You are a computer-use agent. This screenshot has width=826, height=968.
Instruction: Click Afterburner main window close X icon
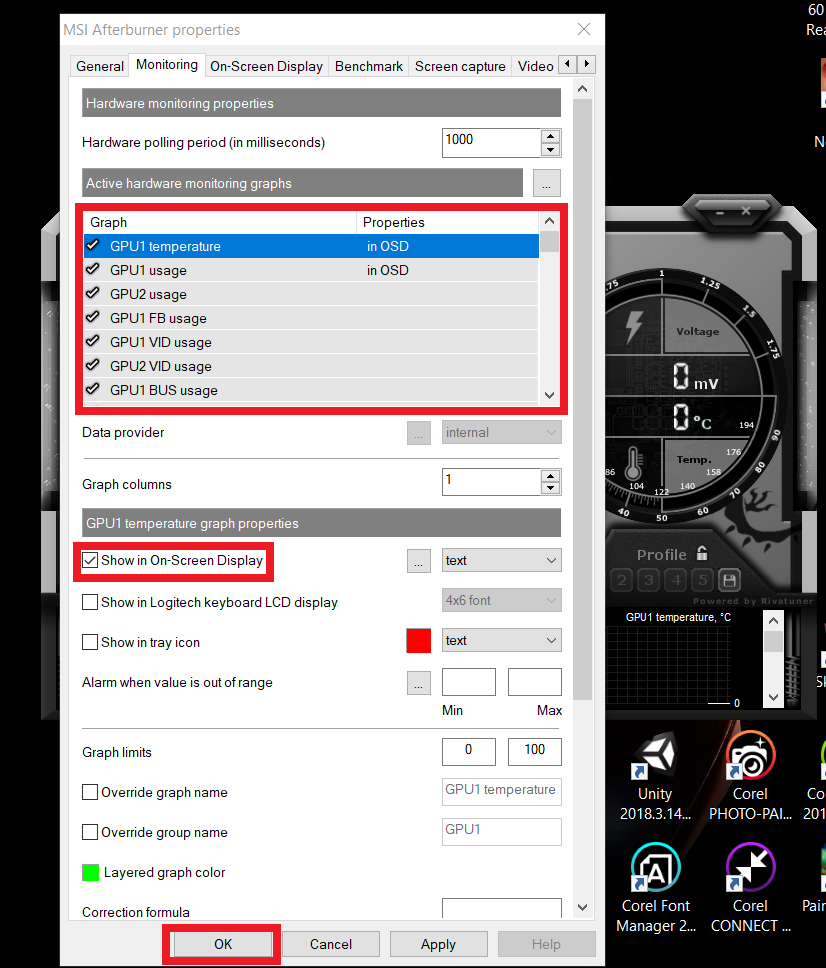[746, 211]
